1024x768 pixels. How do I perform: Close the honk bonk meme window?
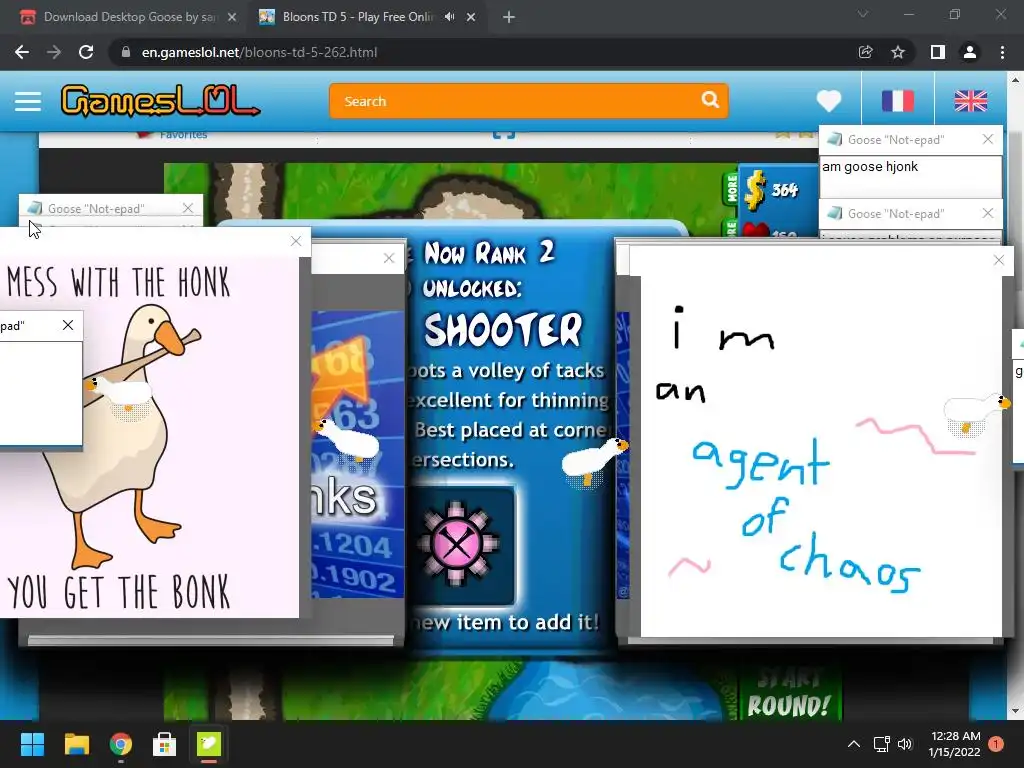(x=296, y=241)
